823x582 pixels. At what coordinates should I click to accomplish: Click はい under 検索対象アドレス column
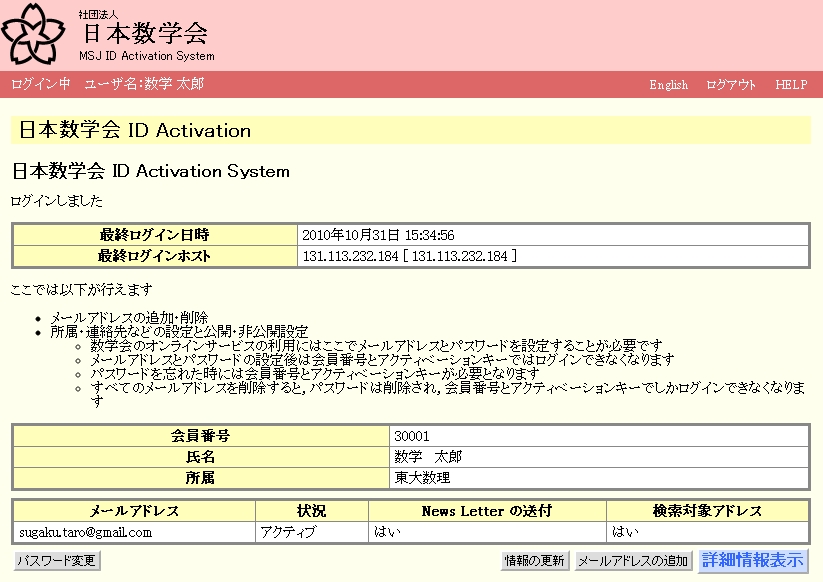pos(625,532)
